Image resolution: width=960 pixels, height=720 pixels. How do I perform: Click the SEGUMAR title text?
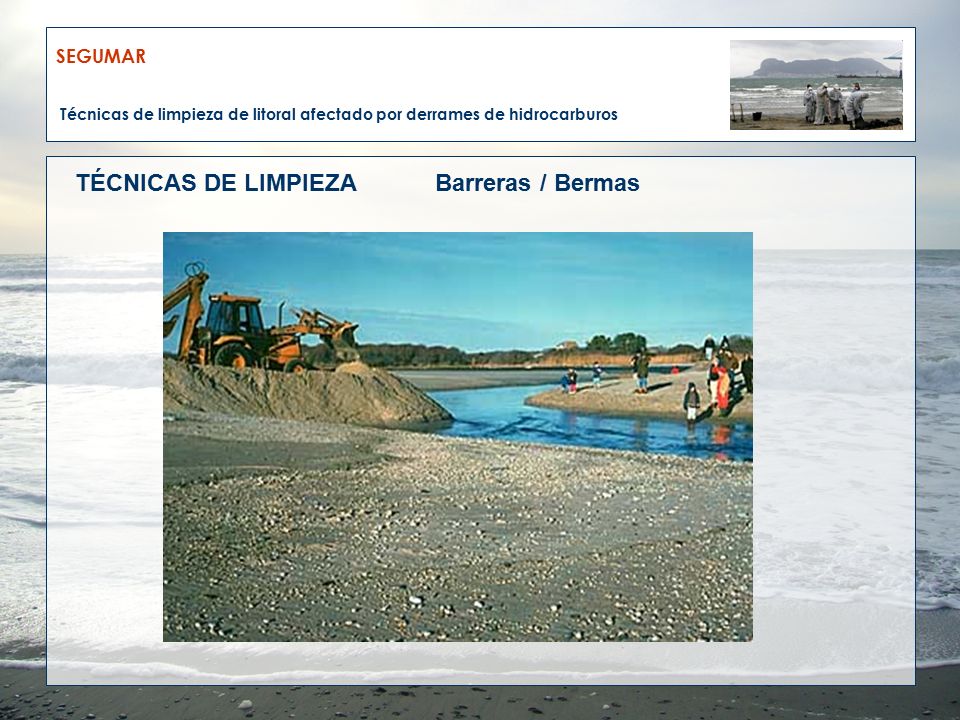click(101, 56)
